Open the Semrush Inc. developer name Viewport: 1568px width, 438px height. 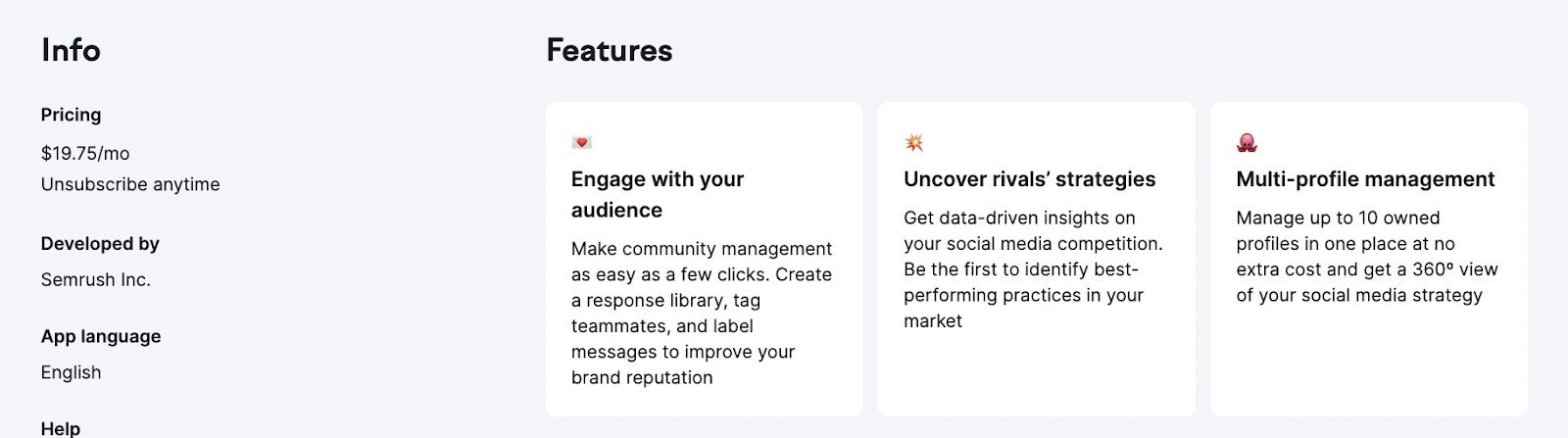(x=96, y=280)
